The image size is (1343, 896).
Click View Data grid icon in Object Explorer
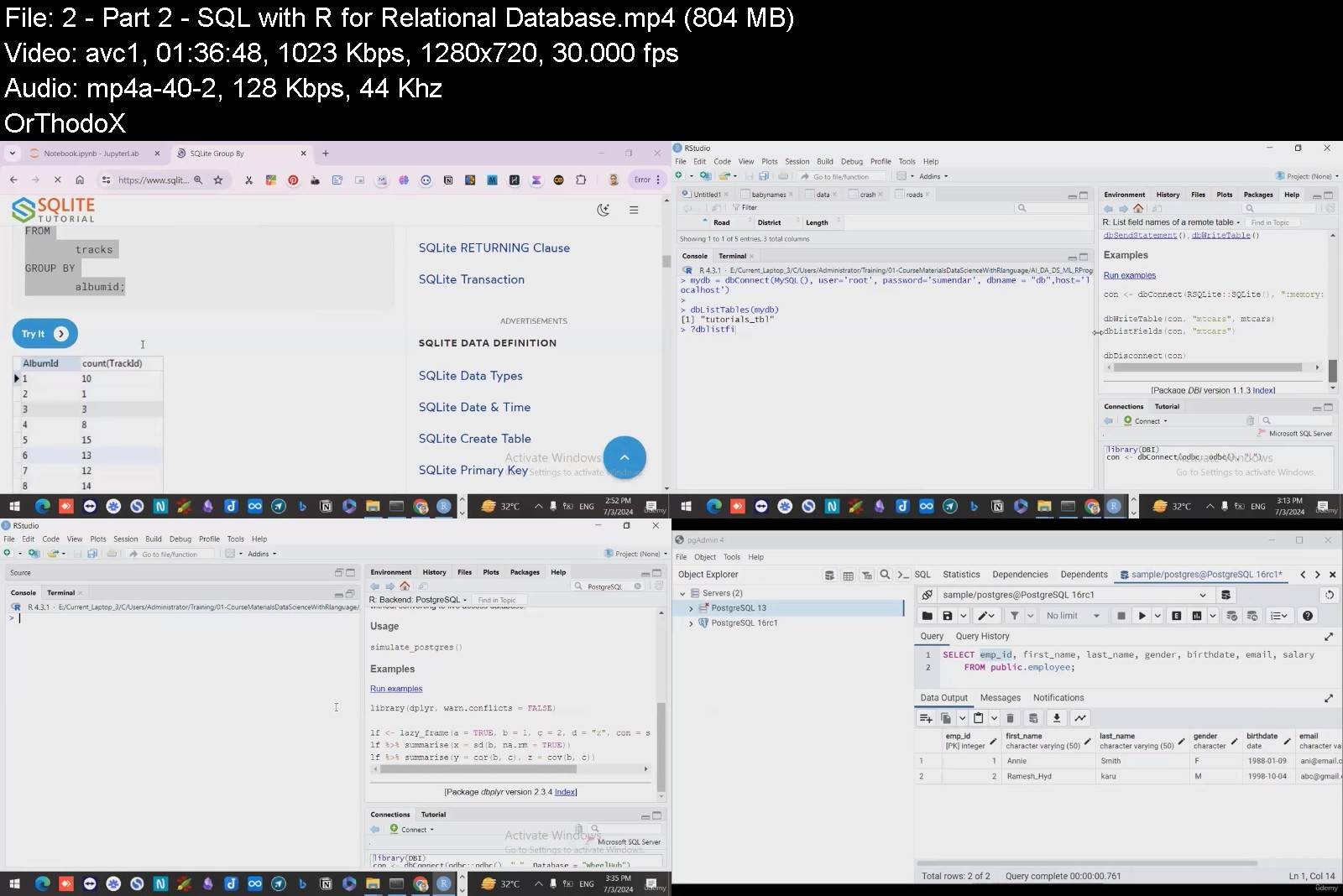pos(848,576)
